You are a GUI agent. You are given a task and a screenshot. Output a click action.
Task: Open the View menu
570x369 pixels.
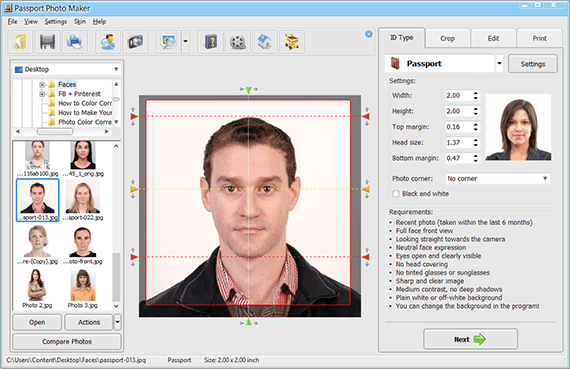31,21
